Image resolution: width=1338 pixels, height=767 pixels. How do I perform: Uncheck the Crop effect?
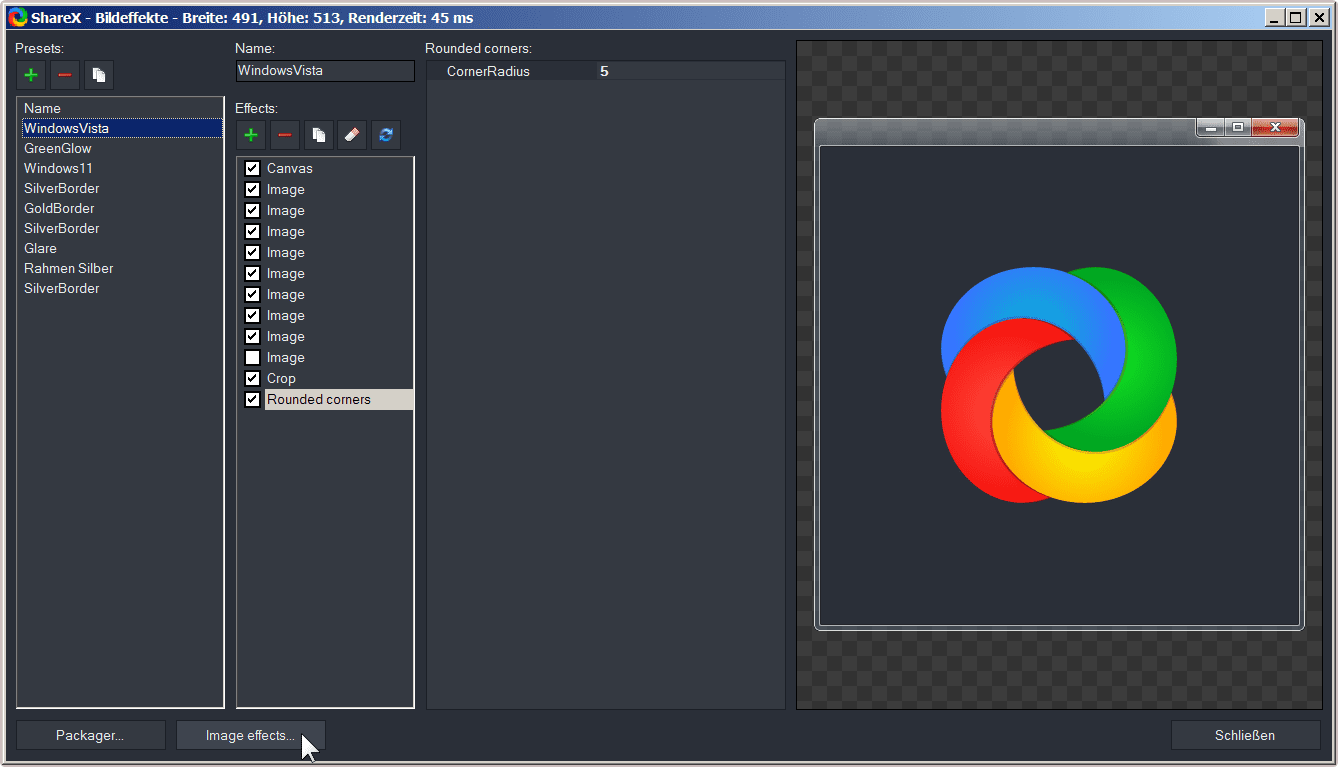(x=252, y=379)
